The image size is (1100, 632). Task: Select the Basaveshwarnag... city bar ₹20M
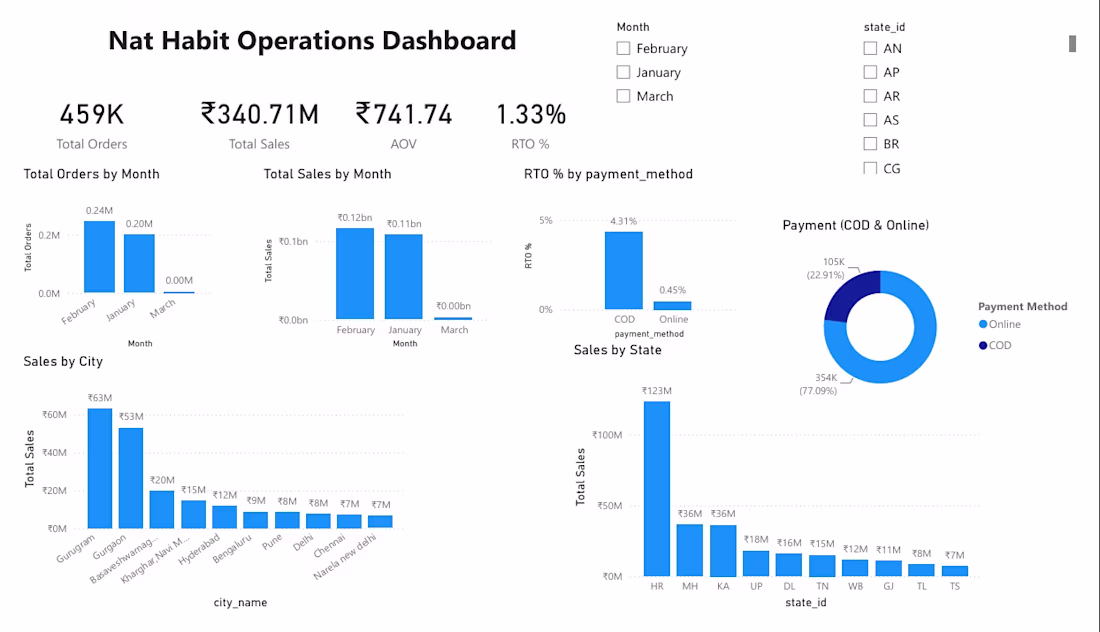(162, 509)
